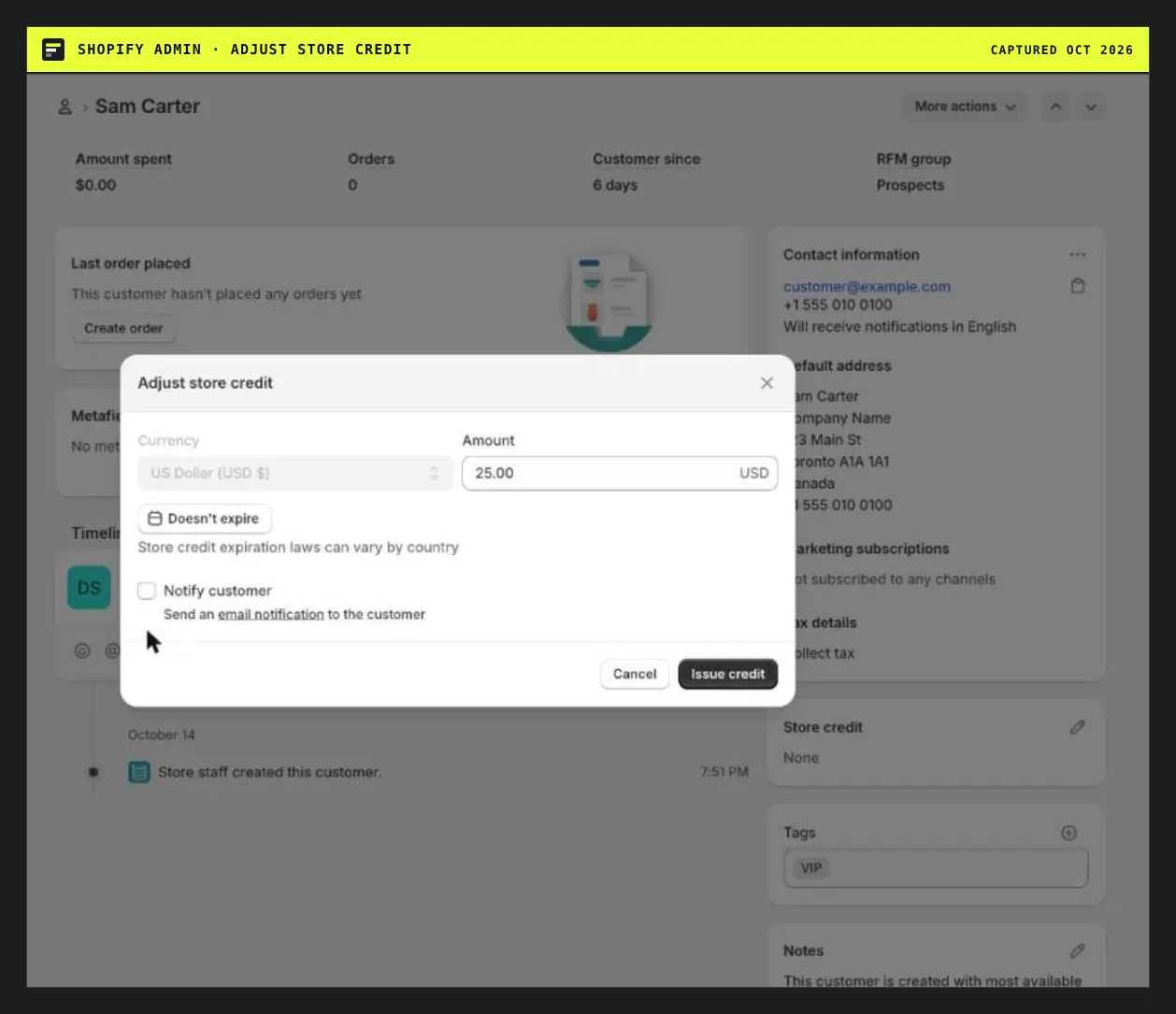1176x1014 pixels.
Task: Click the USD suffix in Amount field
Action: (x=753, y=473)
